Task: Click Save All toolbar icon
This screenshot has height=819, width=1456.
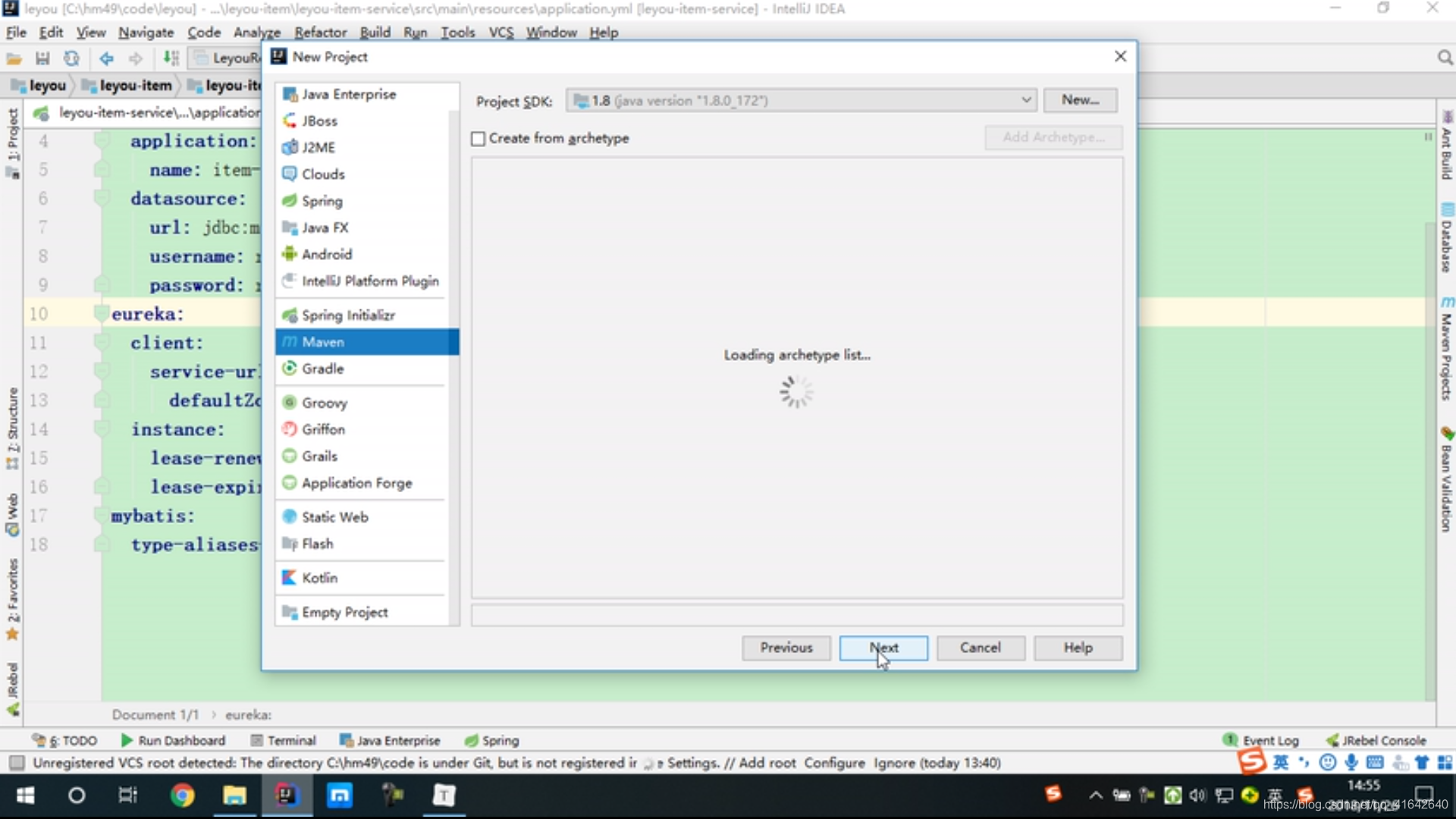Action: point(42,58)
